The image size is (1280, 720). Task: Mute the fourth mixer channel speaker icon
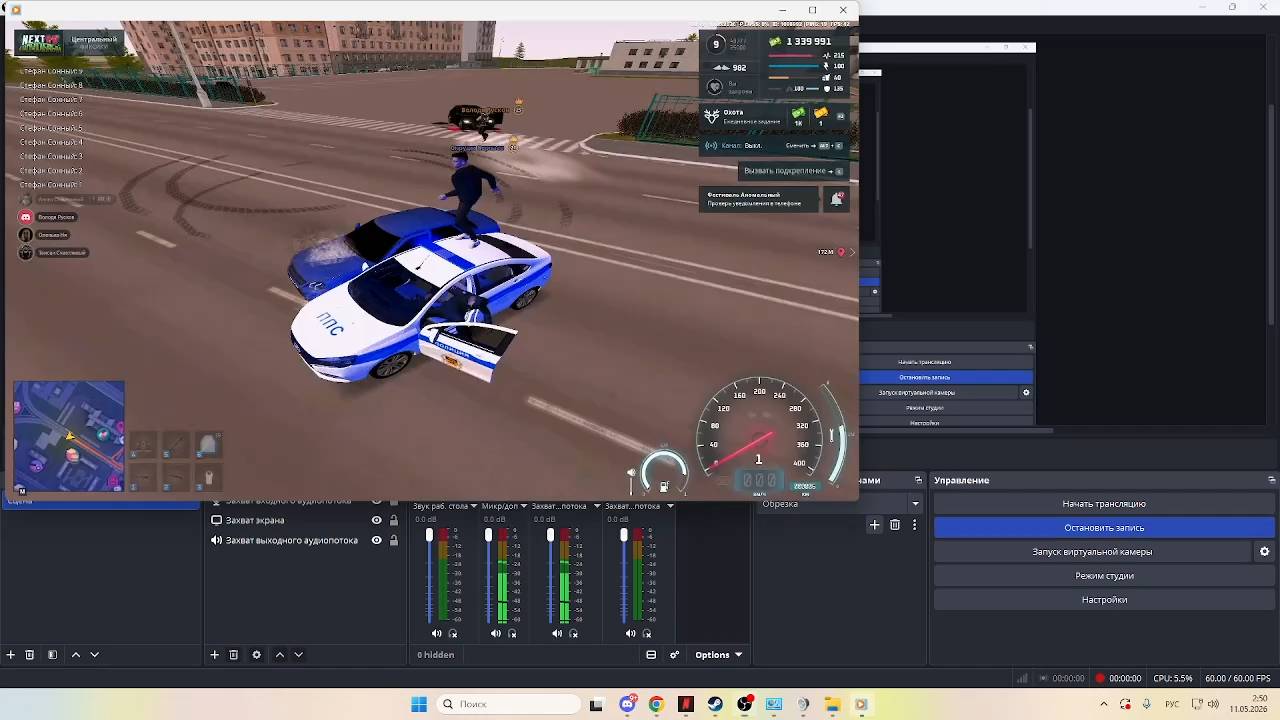tap(630, 633)
